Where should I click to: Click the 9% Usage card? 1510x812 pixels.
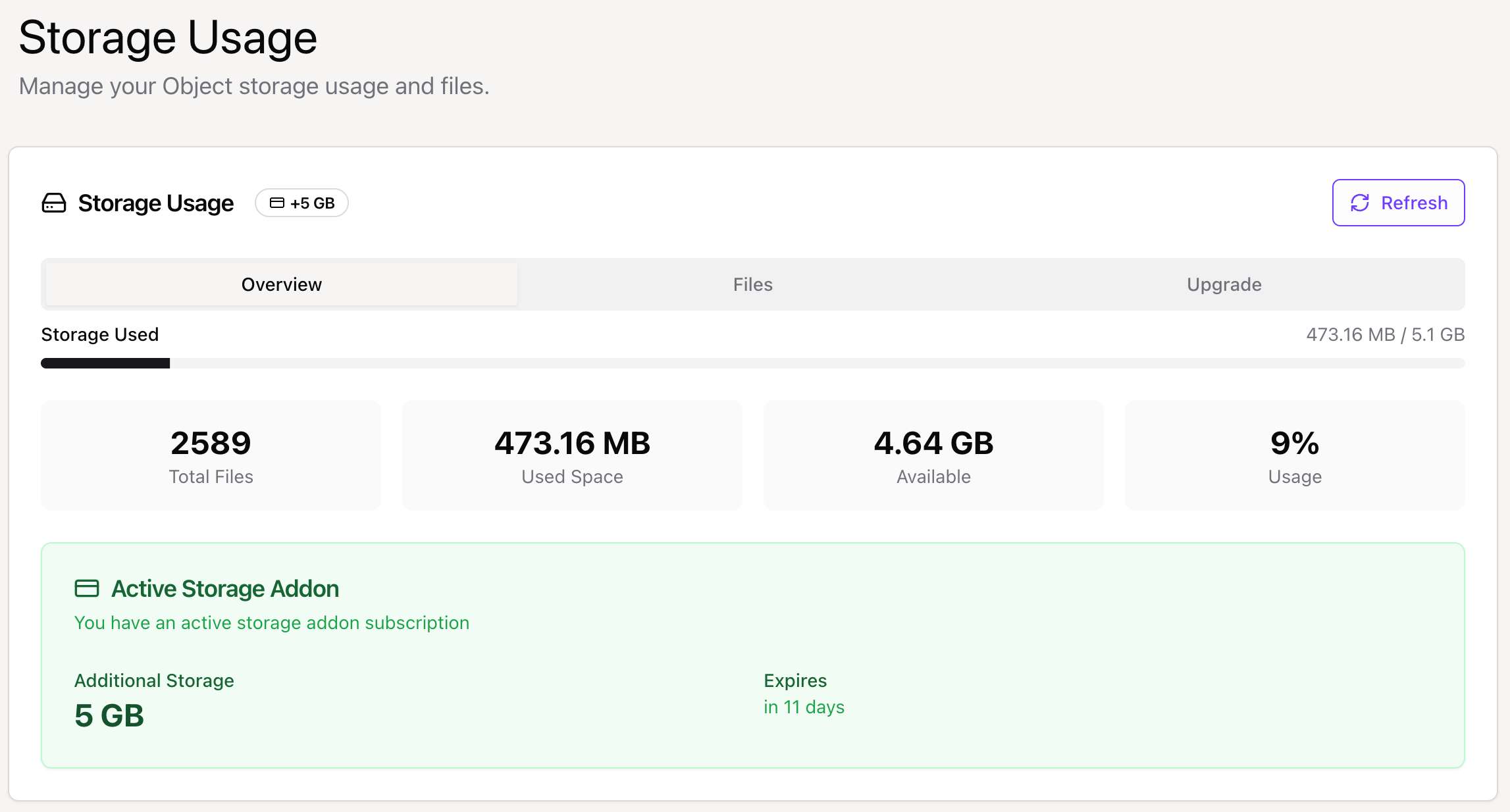[1294, 455]
